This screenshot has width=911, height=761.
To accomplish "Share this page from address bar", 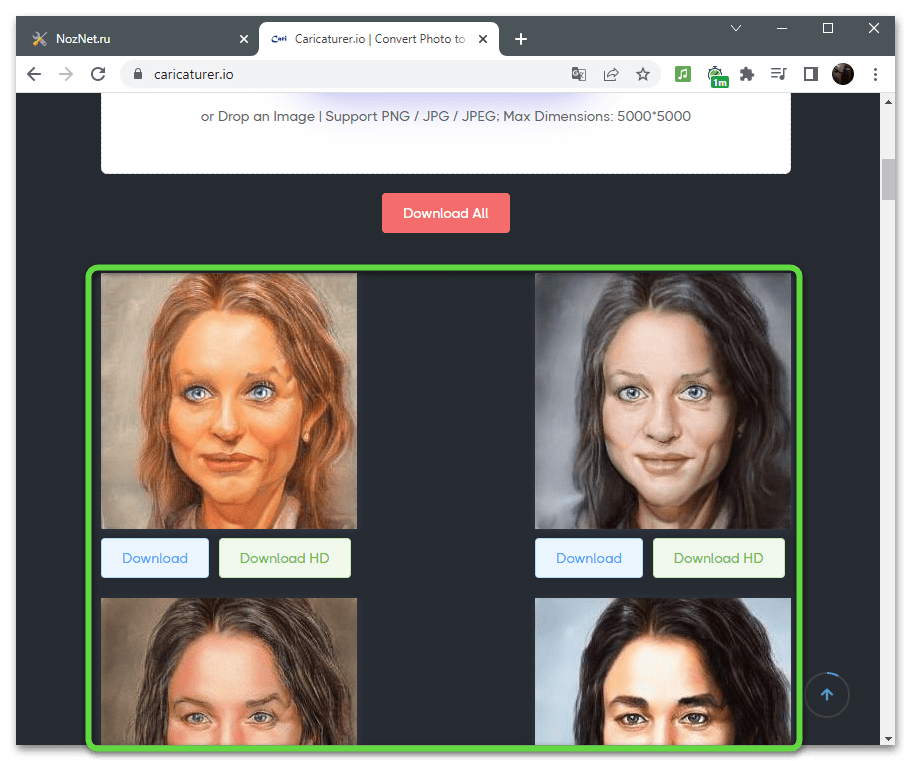I will tap(611, 74).
